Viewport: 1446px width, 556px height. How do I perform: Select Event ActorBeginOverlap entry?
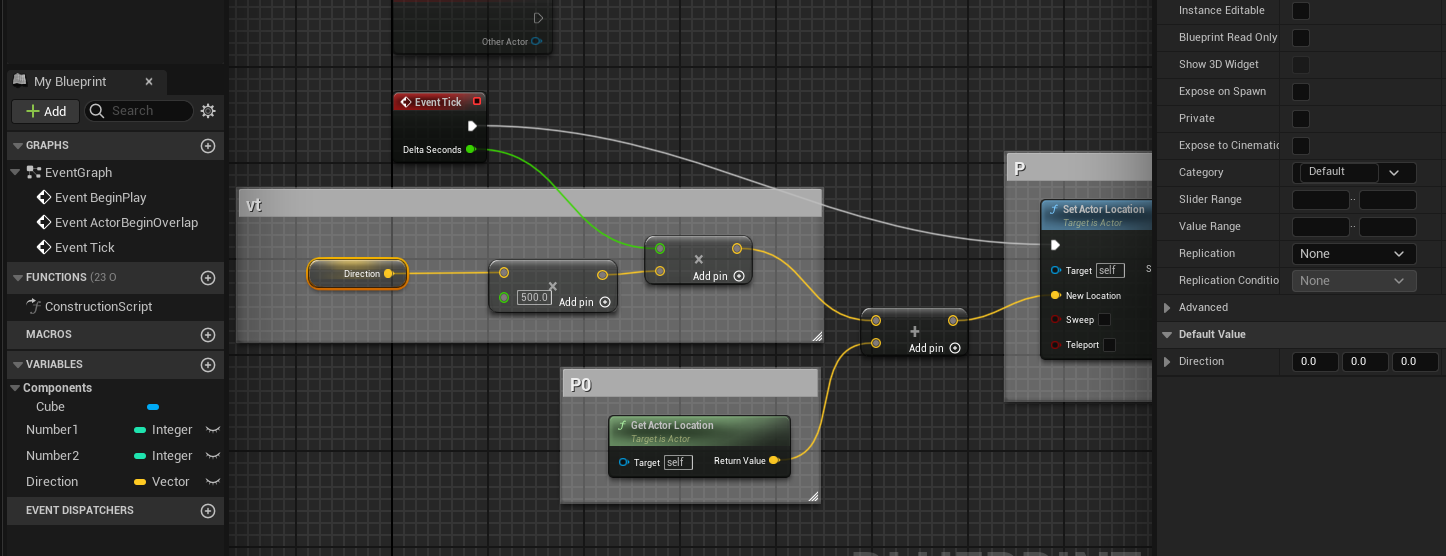[126, 223]
